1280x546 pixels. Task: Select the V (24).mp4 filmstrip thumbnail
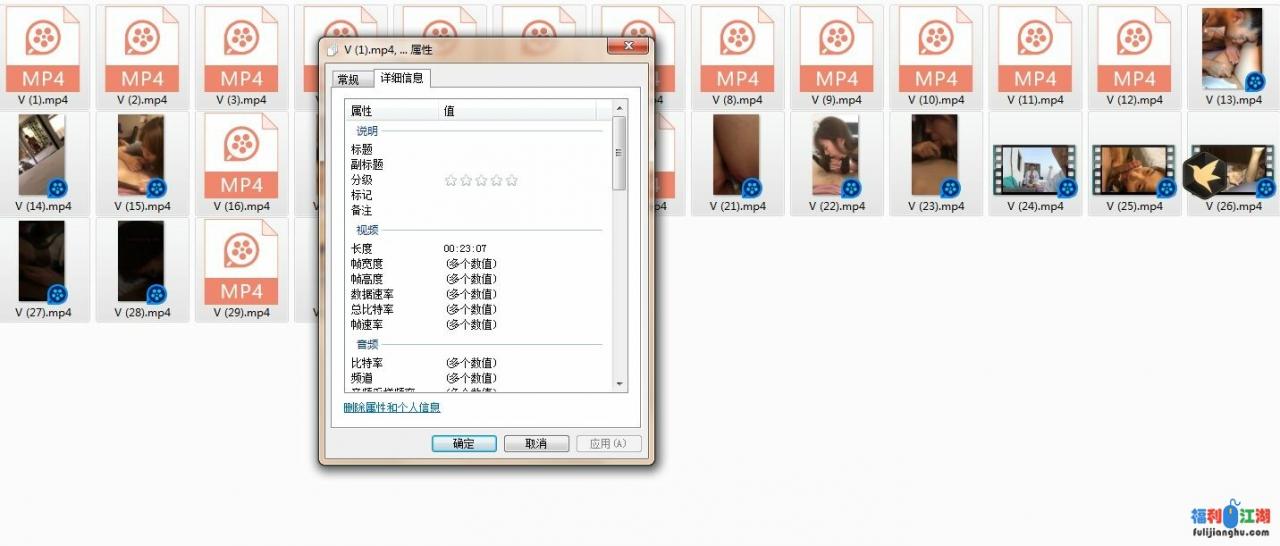(x=1034, y=169)
